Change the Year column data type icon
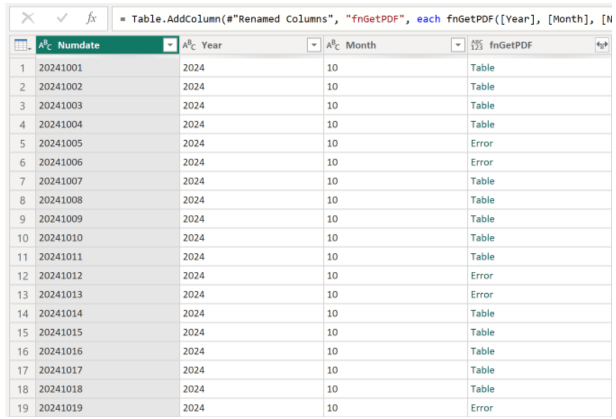This screenshot has height=419, width=616. [x=189, y=46]
